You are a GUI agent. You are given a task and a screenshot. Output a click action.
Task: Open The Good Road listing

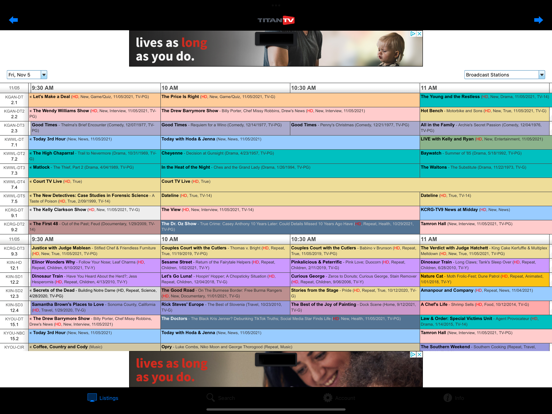coord(225,294)
